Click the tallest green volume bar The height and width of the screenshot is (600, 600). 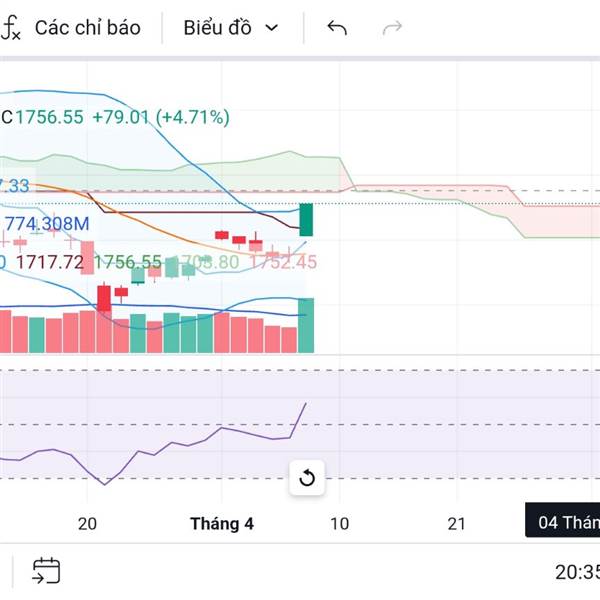click(307, 325)
